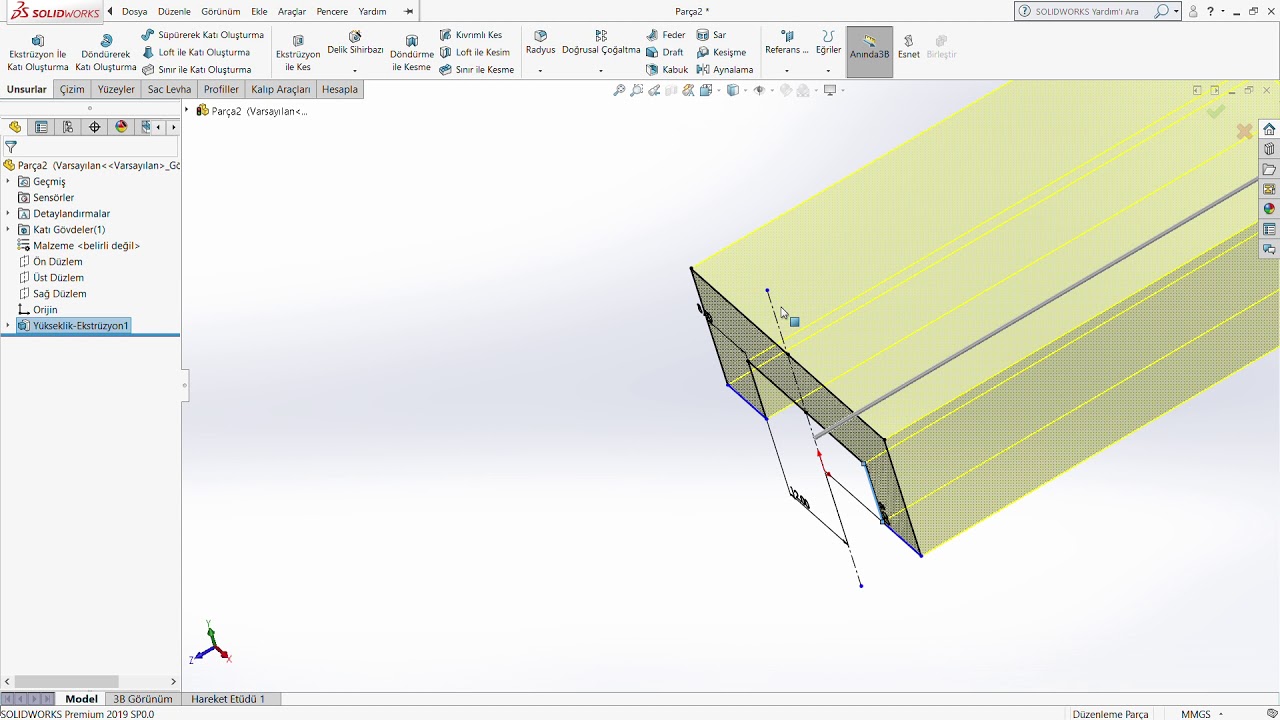Choose Kıvrımlı Kes tool
This screenshot has height=720, width=1280.
[x=471, y=35]
